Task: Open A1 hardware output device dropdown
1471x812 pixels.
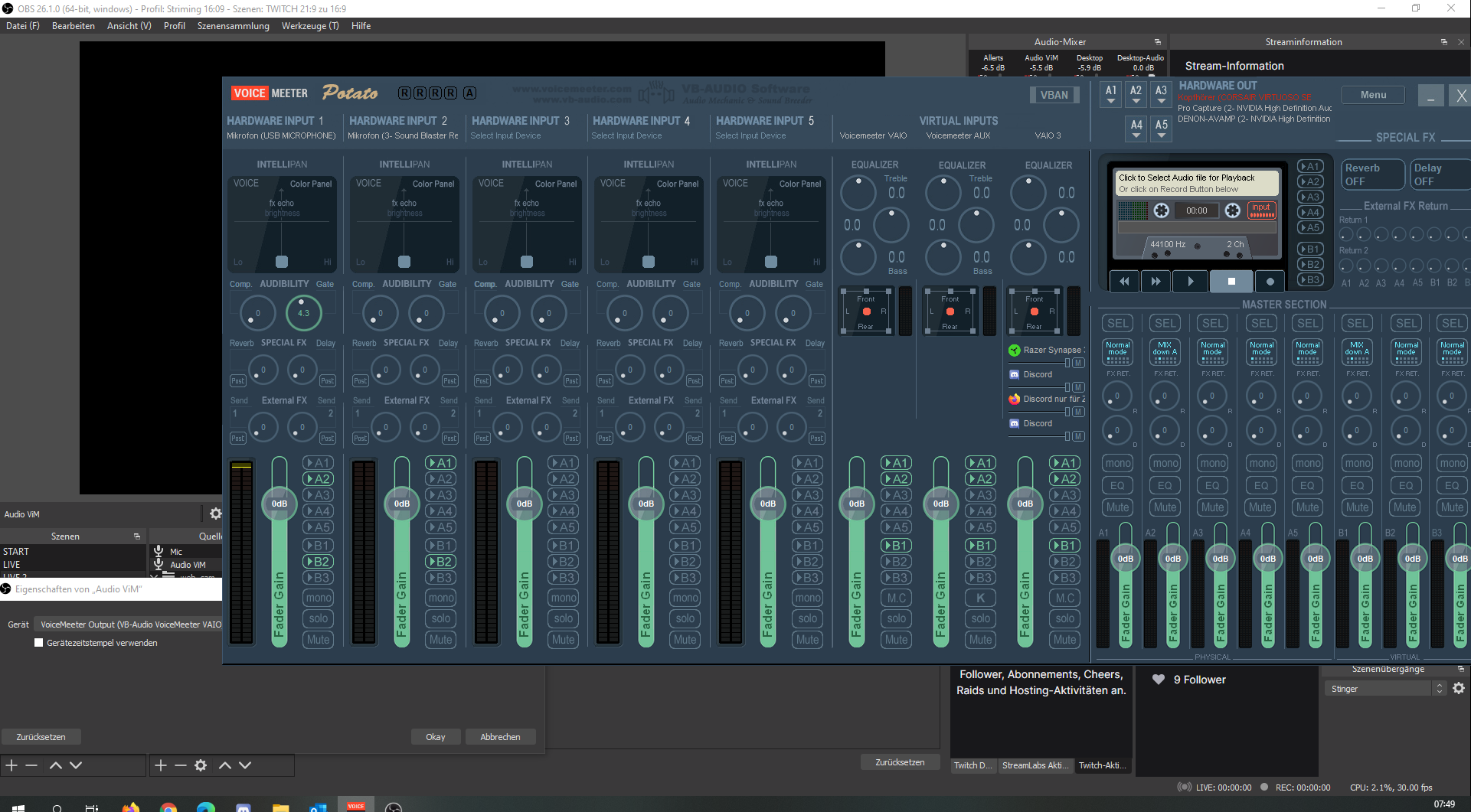Action: coord(1111,95)
